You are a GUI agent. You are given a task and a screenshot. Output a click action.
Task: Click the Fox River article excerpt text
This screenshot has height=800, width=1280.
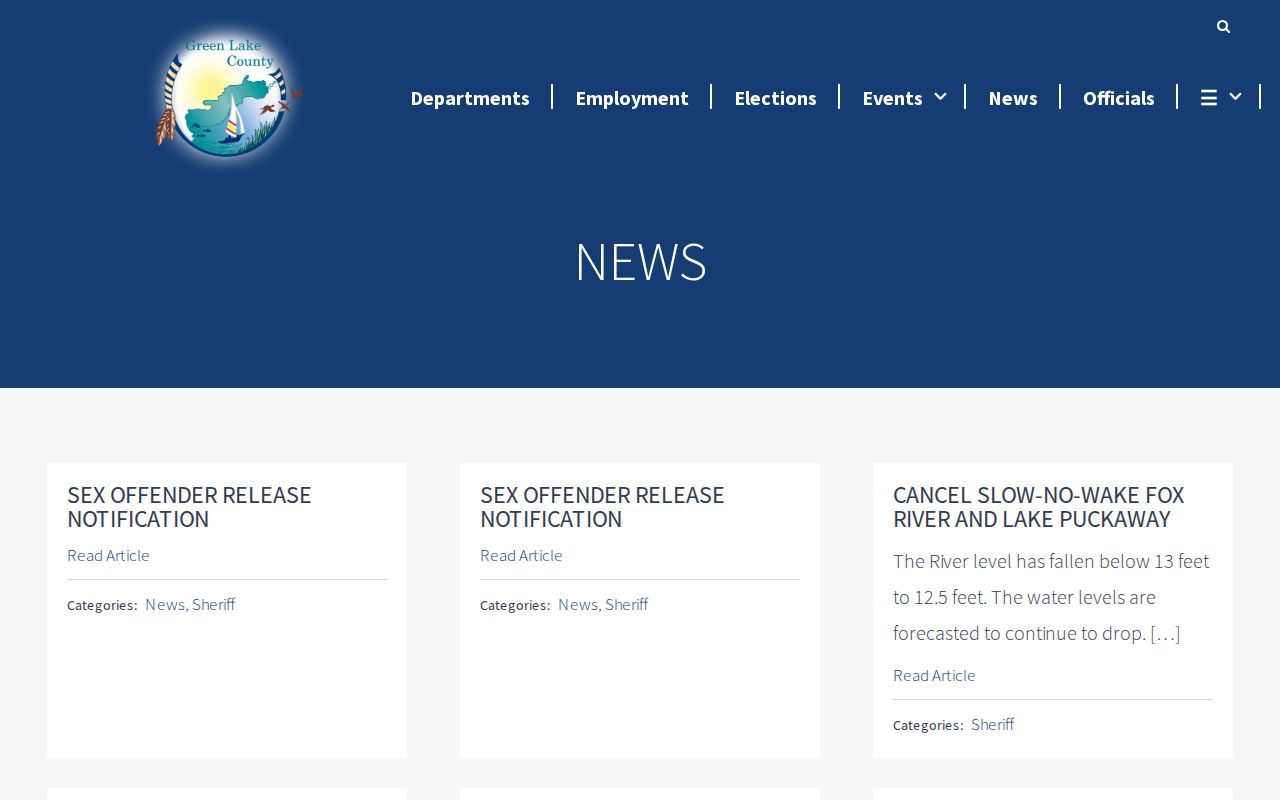point(1051,597)
